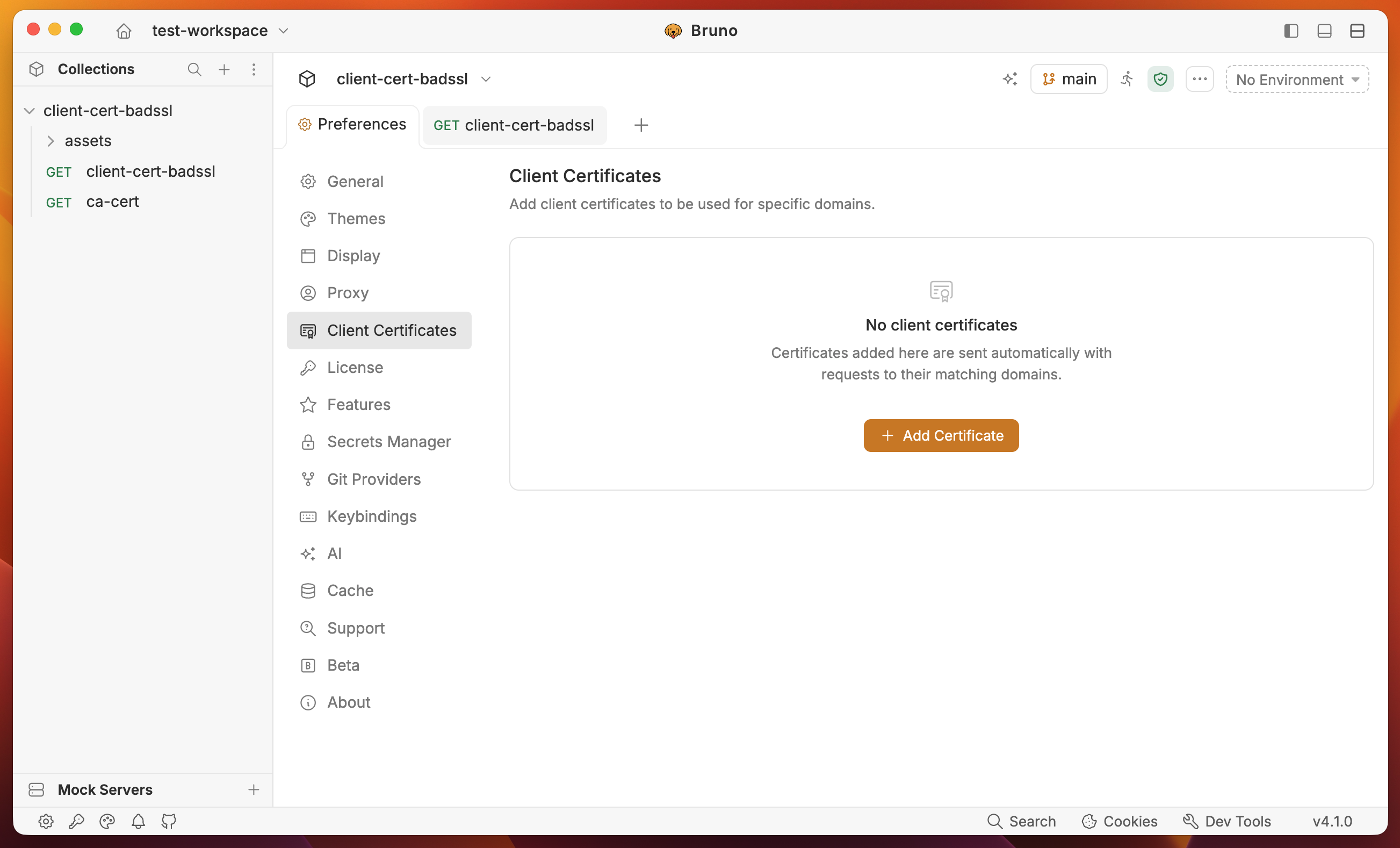Open the collection more options ellipsis
The image size is (1400, 848).
[x=1200, y=79]
